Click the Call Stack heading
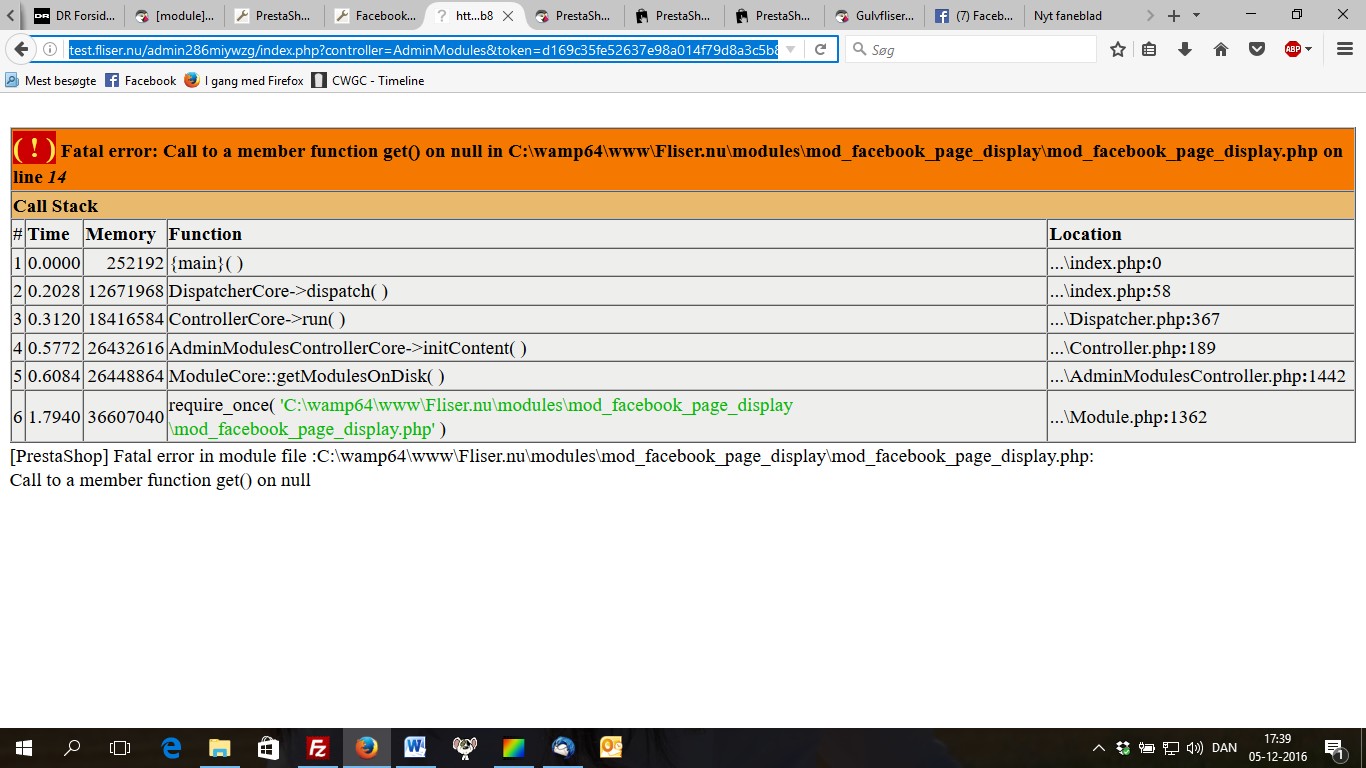 pos(55,206)
